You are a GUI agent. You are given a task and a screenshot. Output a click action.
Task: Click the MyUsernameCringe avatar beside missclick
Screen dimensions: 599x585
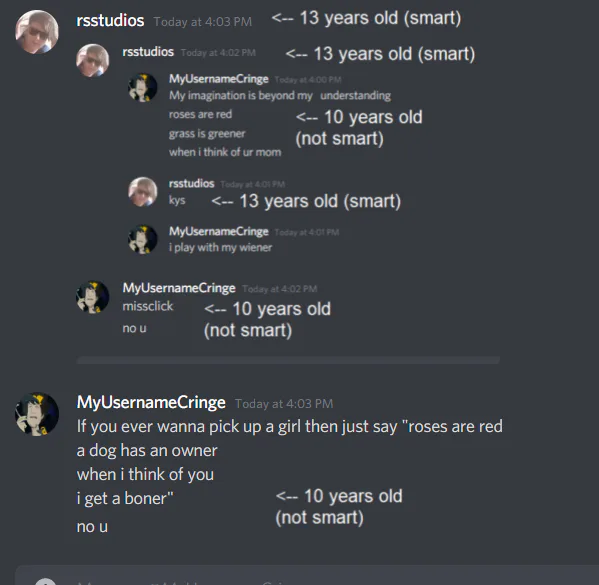[x=92, y=297]
